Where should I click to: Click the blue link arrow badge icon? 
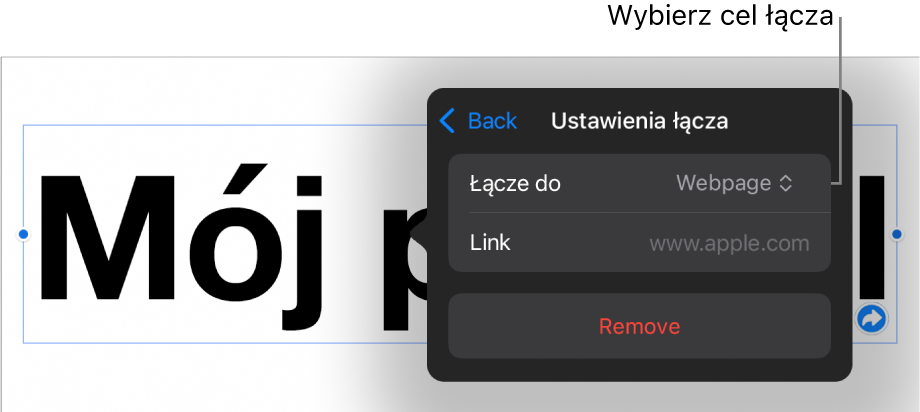(x=872, y=319)
